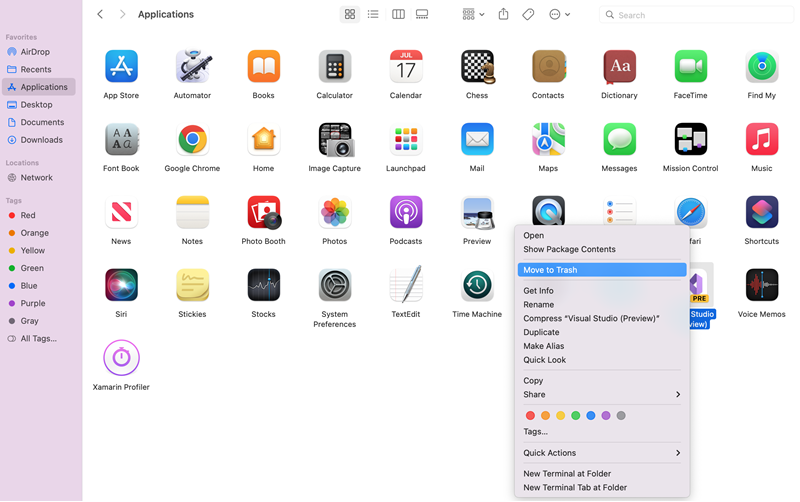Click the Calendar app icon
Image resolution: width=800 pixels, height=502 pixels.
pyautogui.click(x=406, y=66)
